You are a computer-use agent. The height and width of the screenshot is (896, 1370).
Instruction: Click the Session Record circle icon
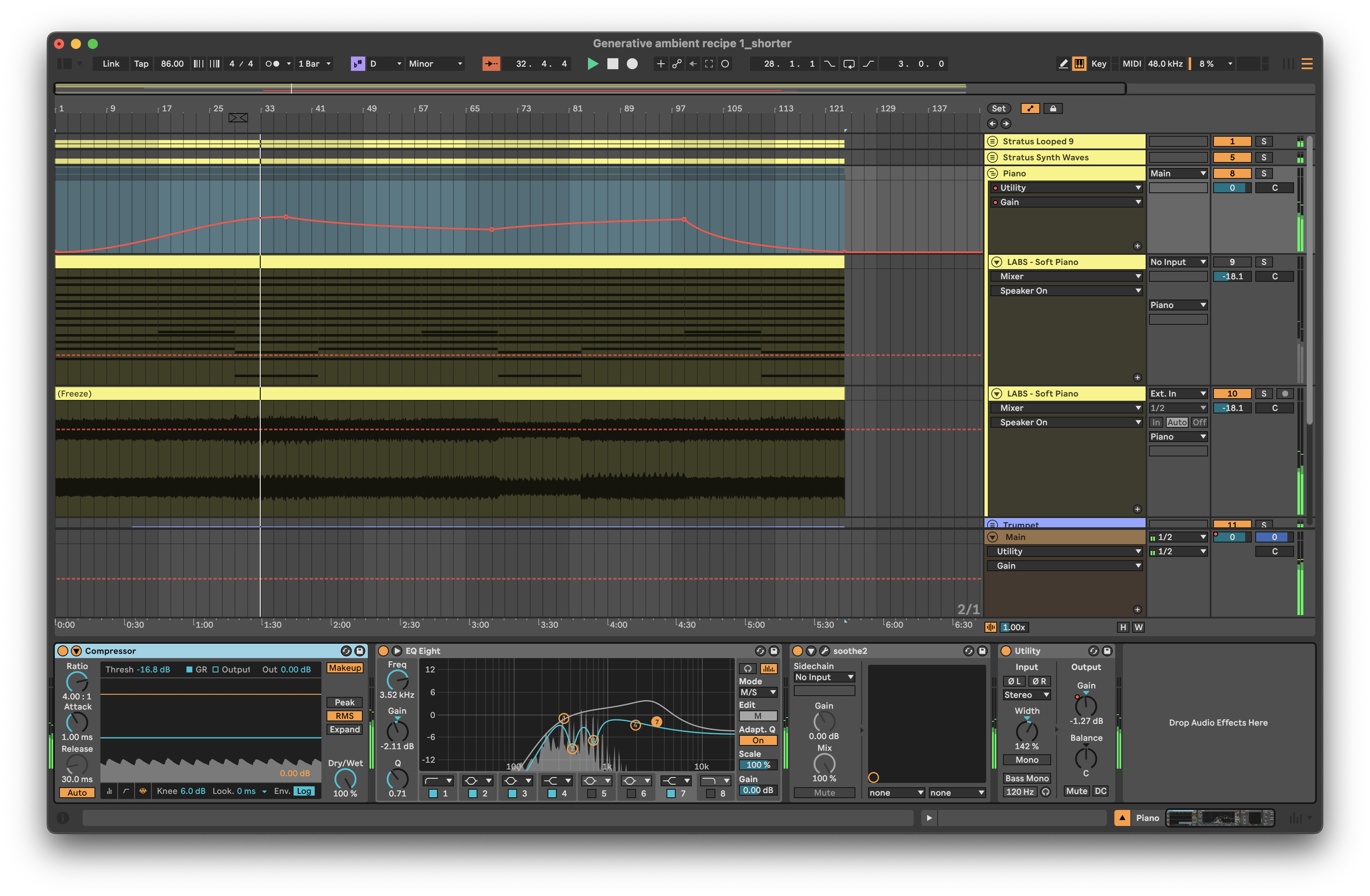point(725,64)
